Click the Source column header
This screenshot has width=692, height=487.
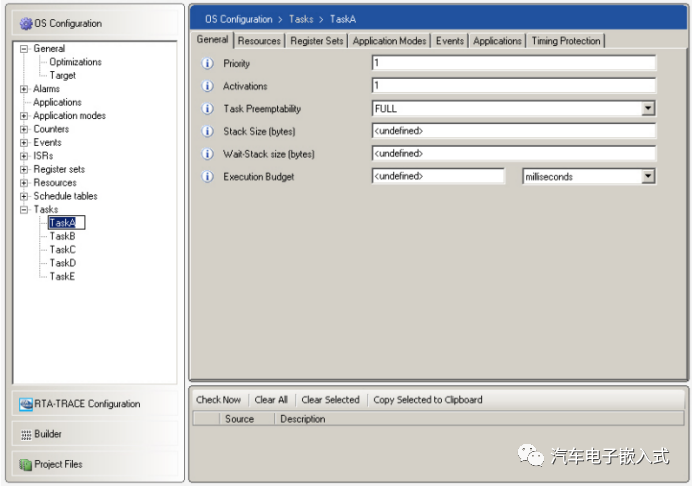point(247,419)
